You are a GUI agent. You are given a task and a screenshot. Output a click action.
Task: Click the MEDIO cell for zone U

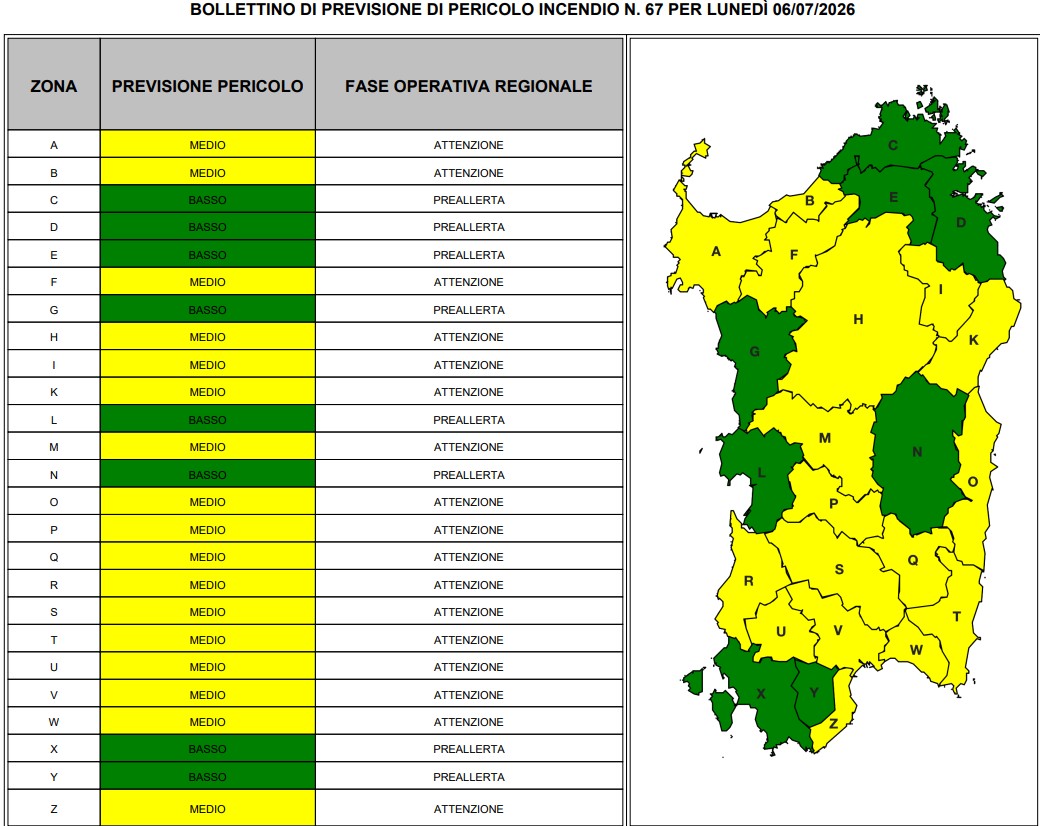(x=208, y=667)
